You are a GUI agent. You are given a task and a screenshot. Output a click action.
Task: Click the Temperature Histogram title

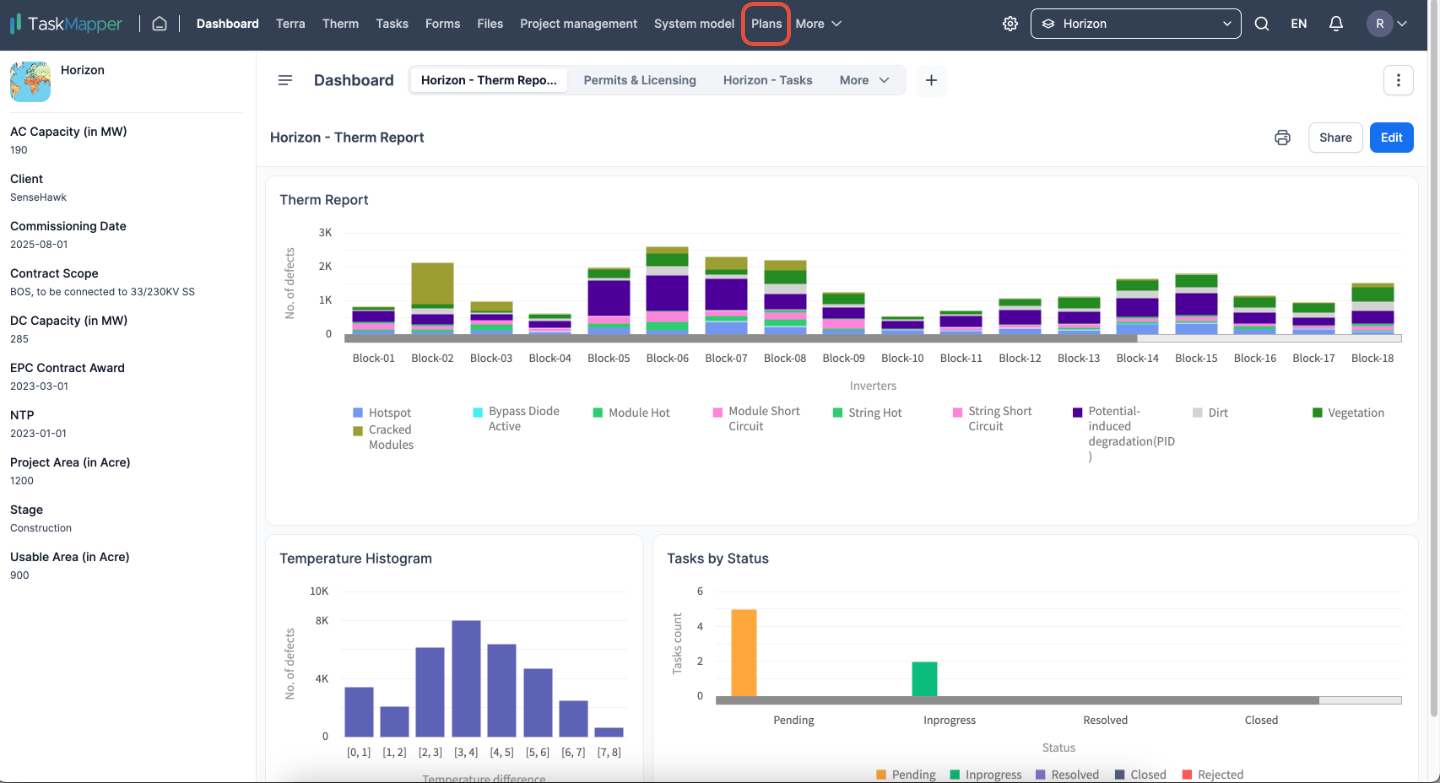click(356, 558)
